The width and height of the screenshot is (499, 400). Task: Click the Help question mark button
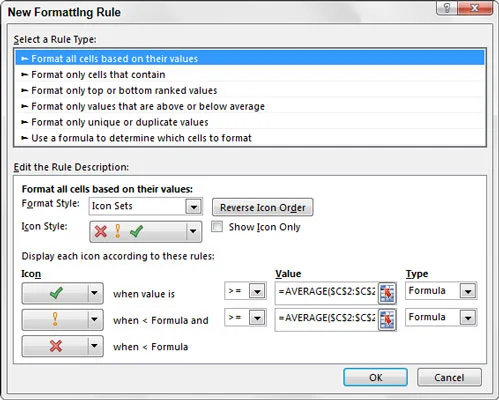[x=447, y=8]
